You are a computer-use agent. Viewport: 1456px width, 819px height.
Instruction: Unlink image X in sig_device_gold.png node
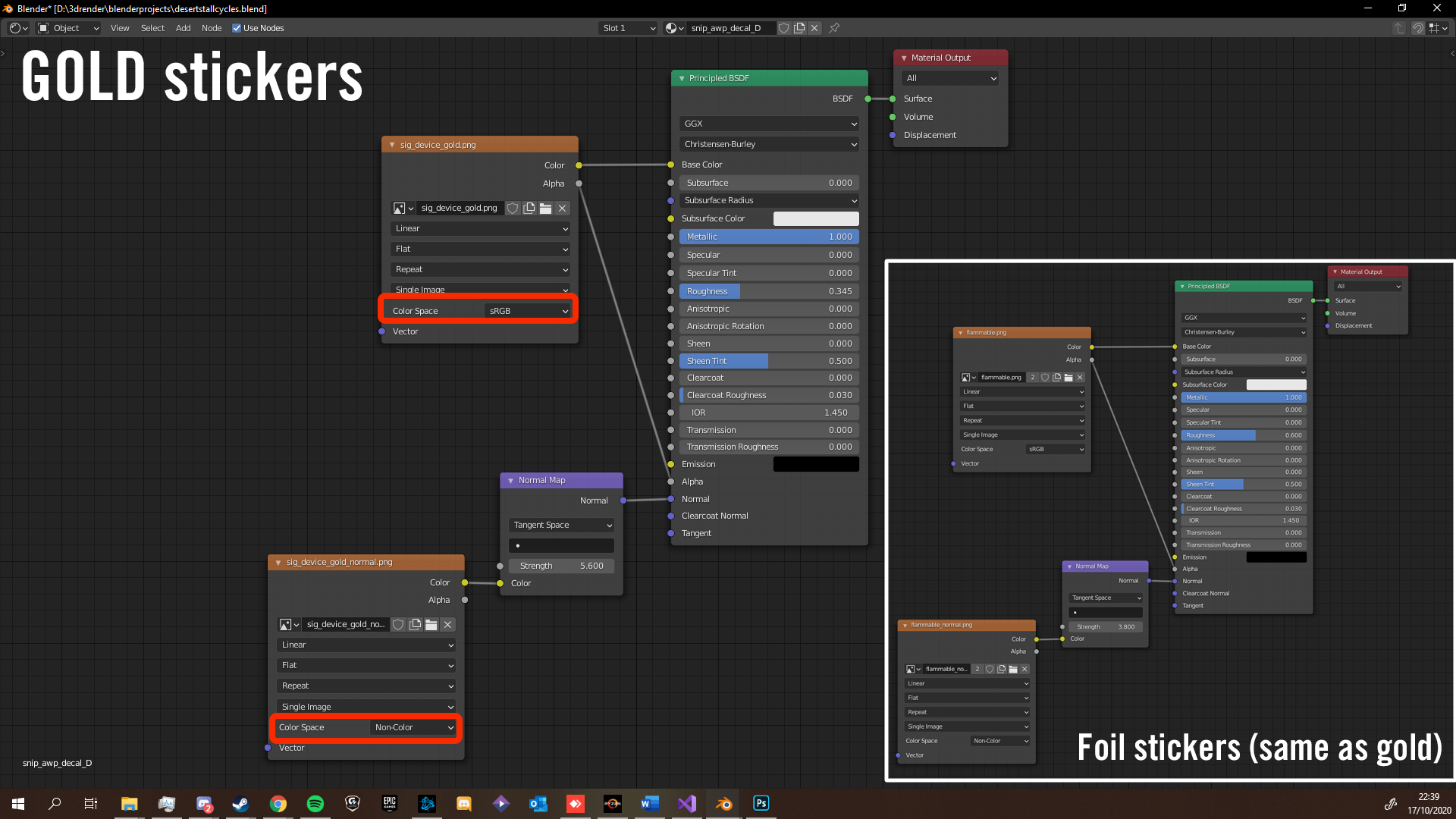point(562,208)
